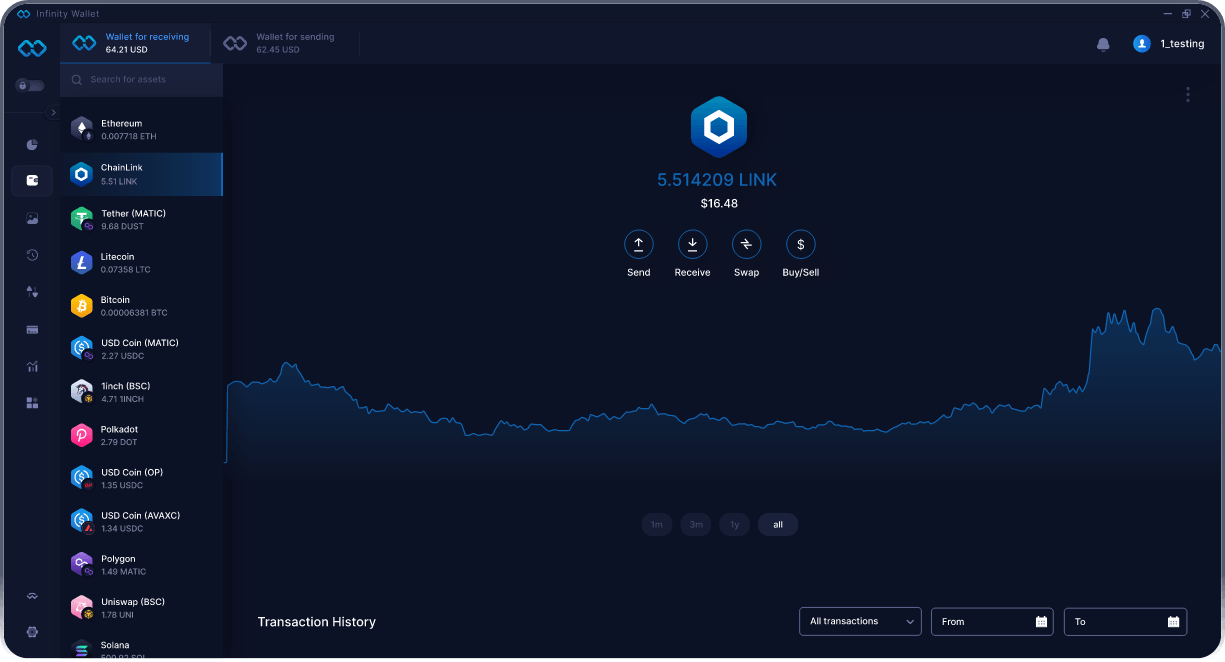Viewport: 1225px width, 662px height.
Task: Open the three-dot options menu
Action: point(1188,94)
